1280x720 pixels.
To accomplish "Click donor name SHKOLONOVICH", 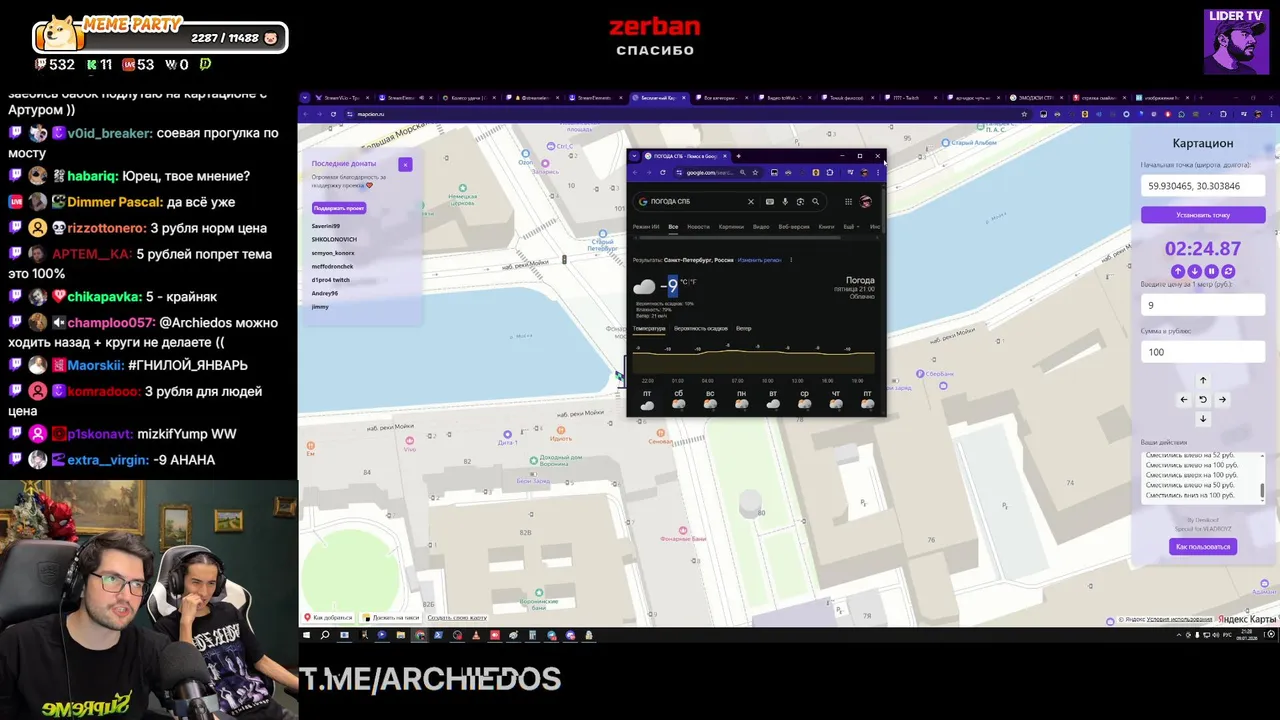I will (334, 239).
